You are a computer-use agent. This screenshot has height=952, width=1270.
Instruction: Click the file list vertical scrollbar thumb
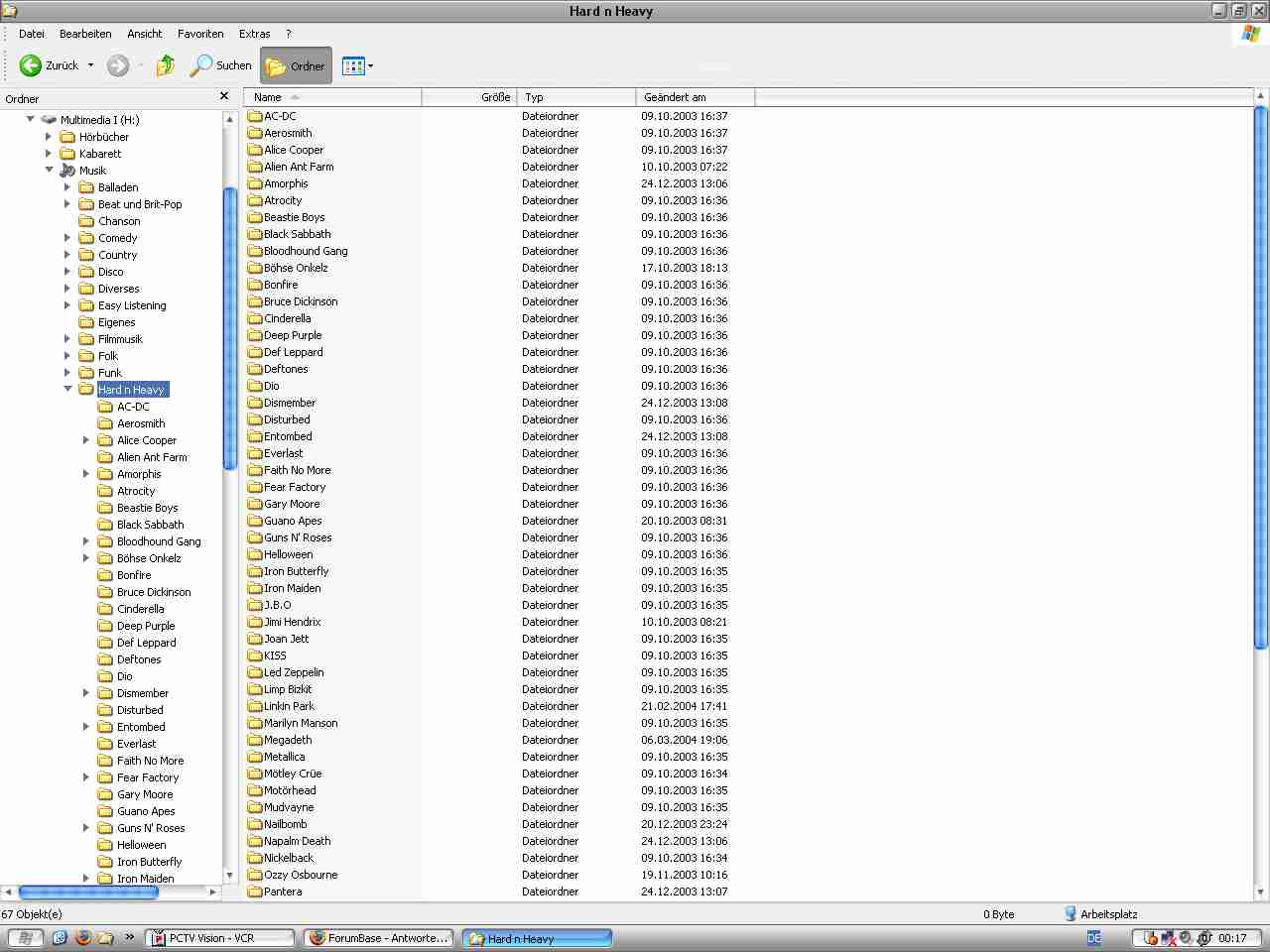pyautogui.click(x=1261, y=377)
